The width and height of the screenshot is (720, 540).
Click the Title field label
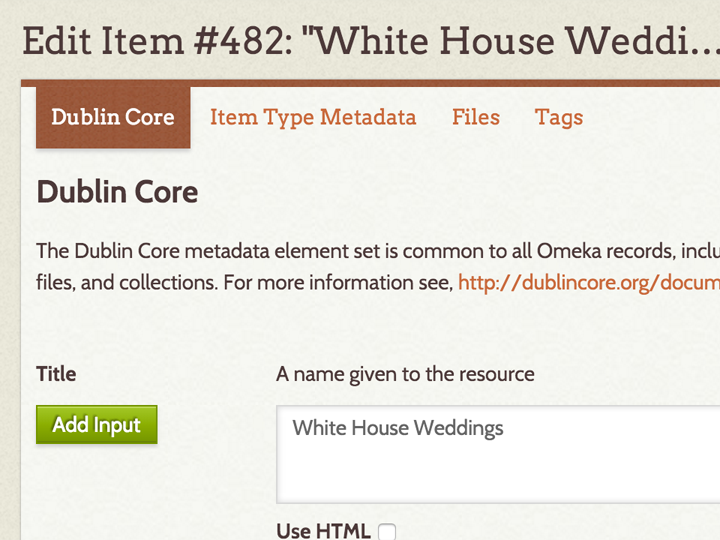(x=56, y=374)
